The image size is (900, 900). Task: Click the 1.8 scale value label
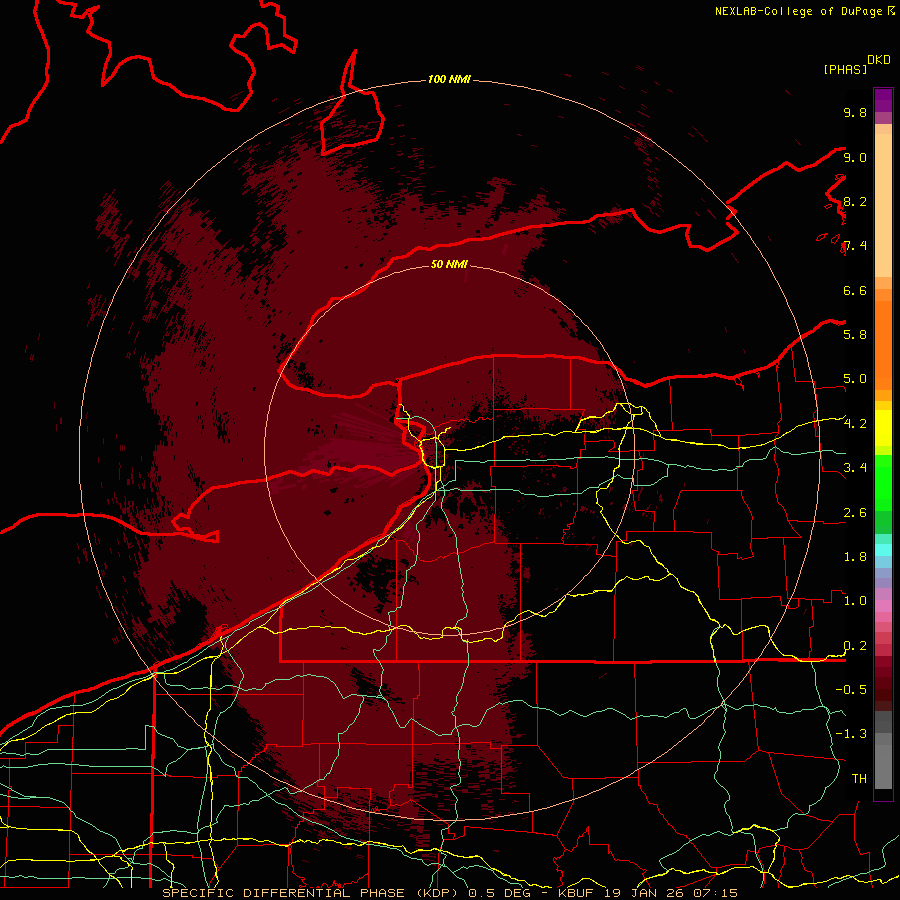[855, 557]
